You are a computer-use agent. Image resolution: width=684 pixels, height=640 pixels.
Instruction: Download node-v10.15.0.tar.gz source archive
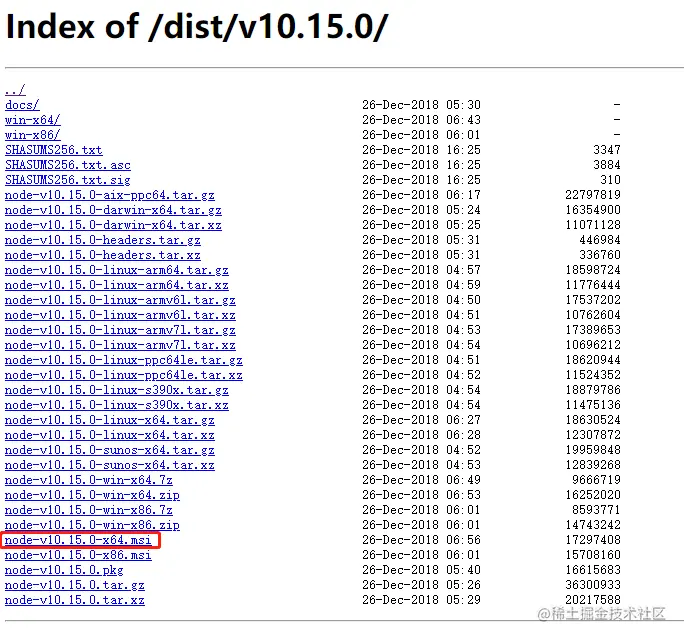[x=75, y=585]
